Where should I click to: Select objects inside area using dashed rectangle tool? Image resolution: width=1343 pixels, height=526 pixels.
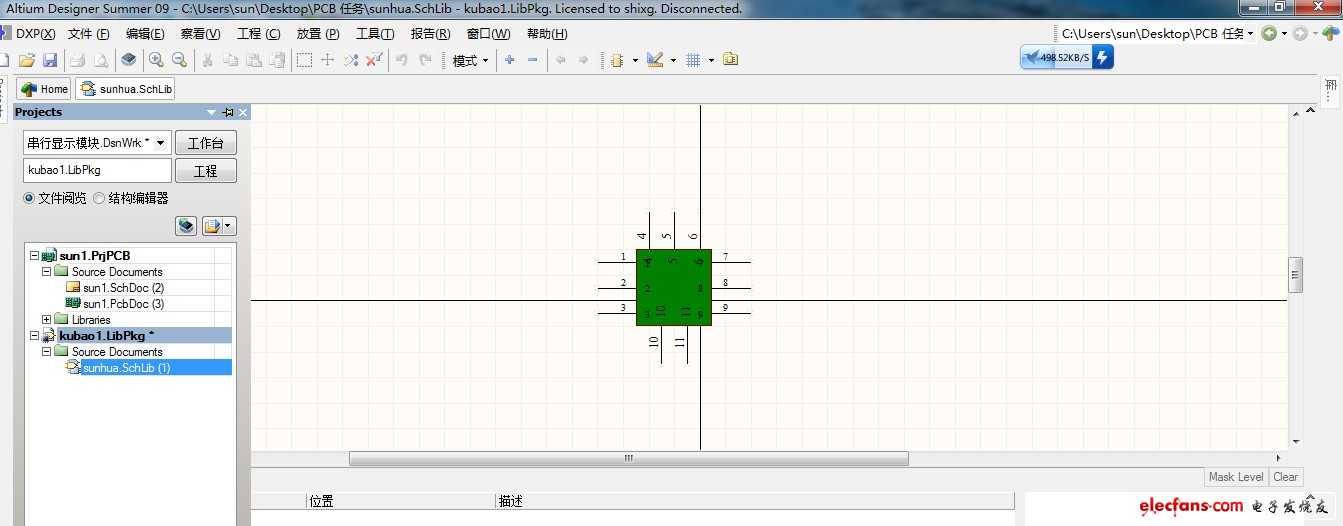pos(304,60)
